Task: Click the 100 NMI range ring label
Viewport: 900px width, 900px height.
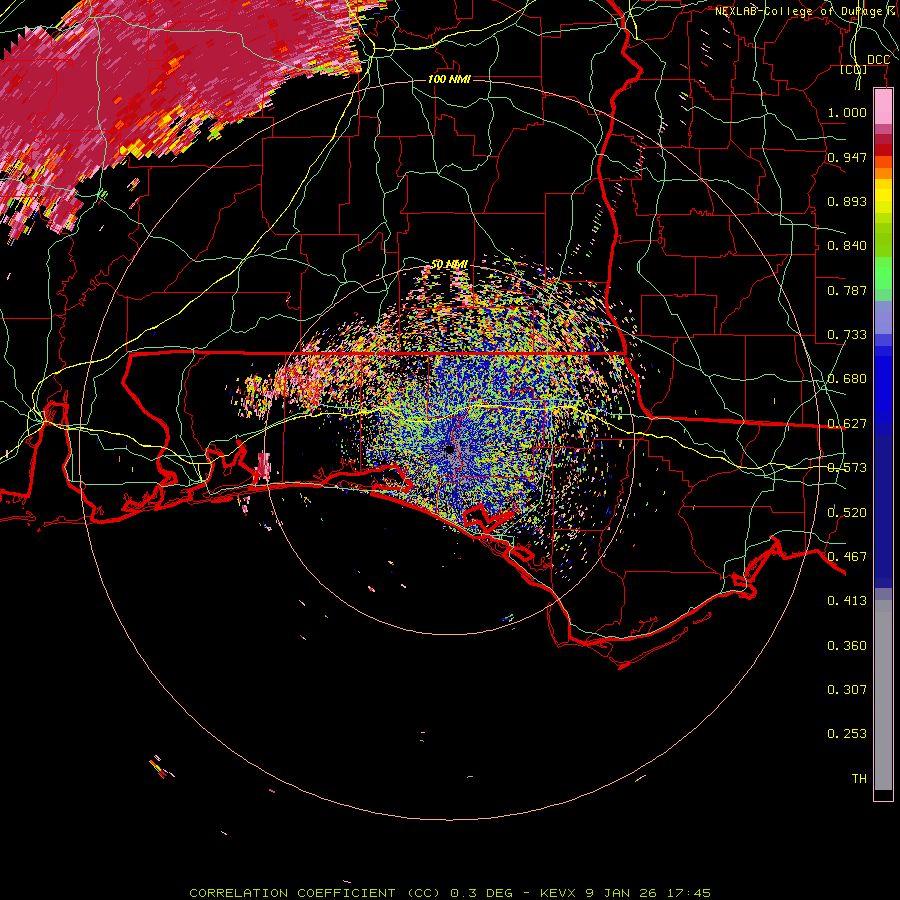Action: click(x=449, y=79)
